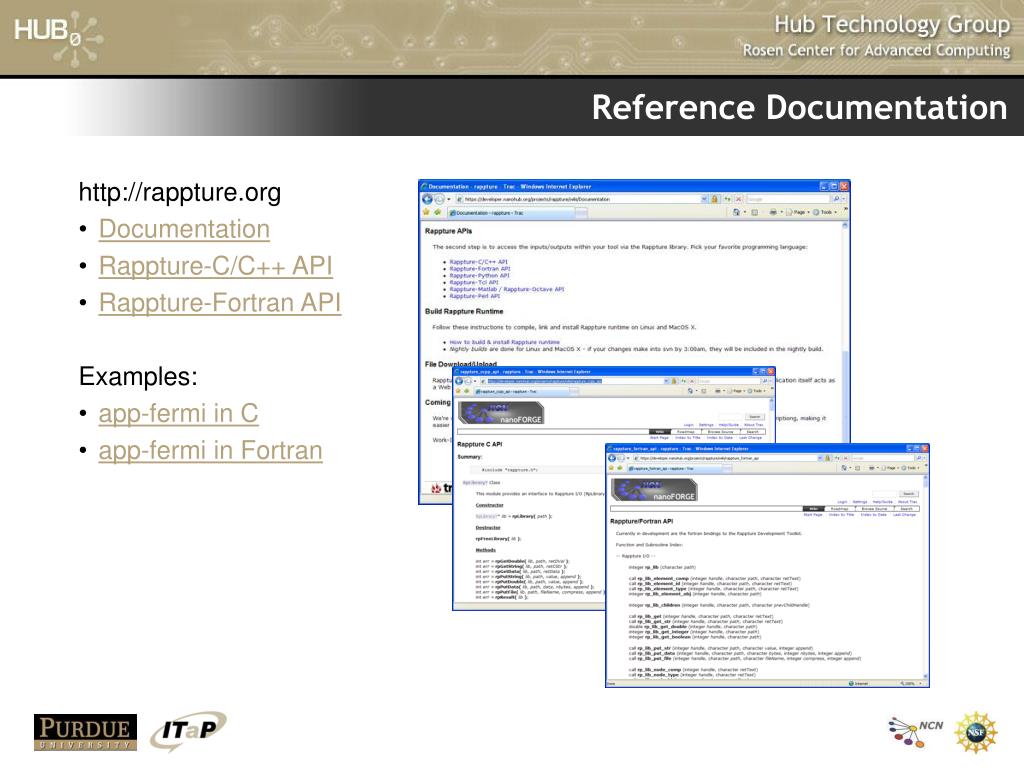Screen dimensions: 1024x768
Task: Click Forward button in Documentation browser window
Action: [440, 199]
